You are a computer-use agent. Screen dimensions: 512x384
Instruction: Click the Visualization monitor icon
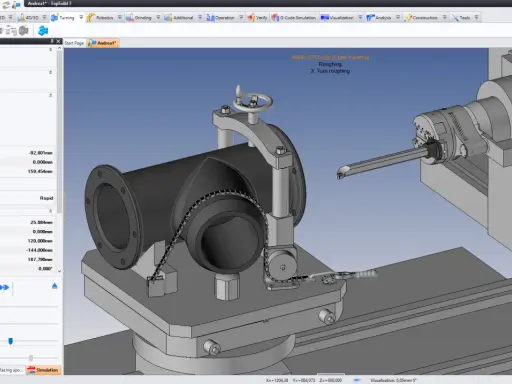click(325, 18)
